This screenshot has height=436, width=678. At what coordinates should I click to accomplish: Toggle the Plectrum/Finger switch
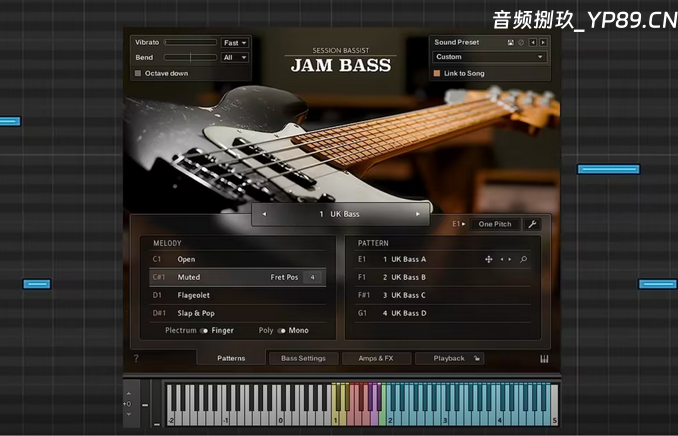[204, 330]
